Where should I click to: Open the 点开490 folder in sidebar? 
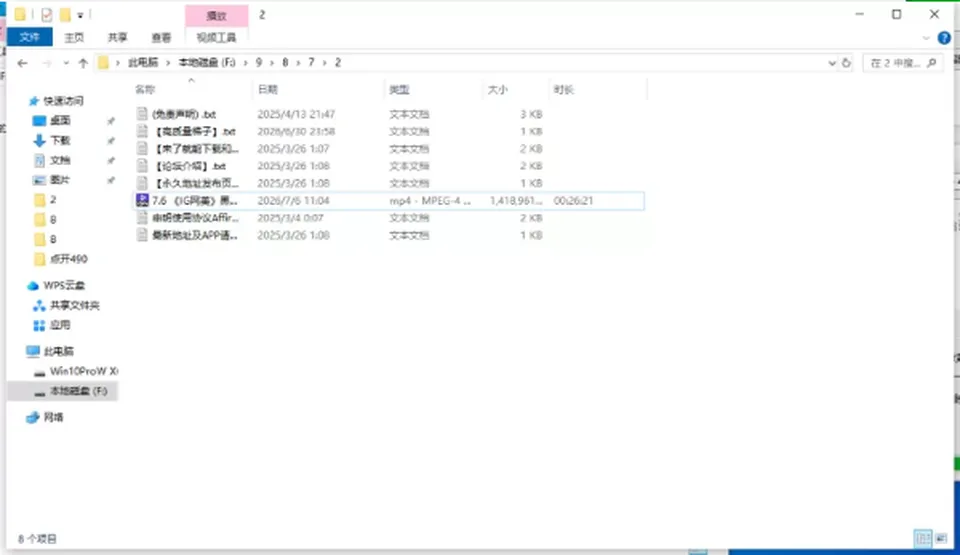coord(69,259)
